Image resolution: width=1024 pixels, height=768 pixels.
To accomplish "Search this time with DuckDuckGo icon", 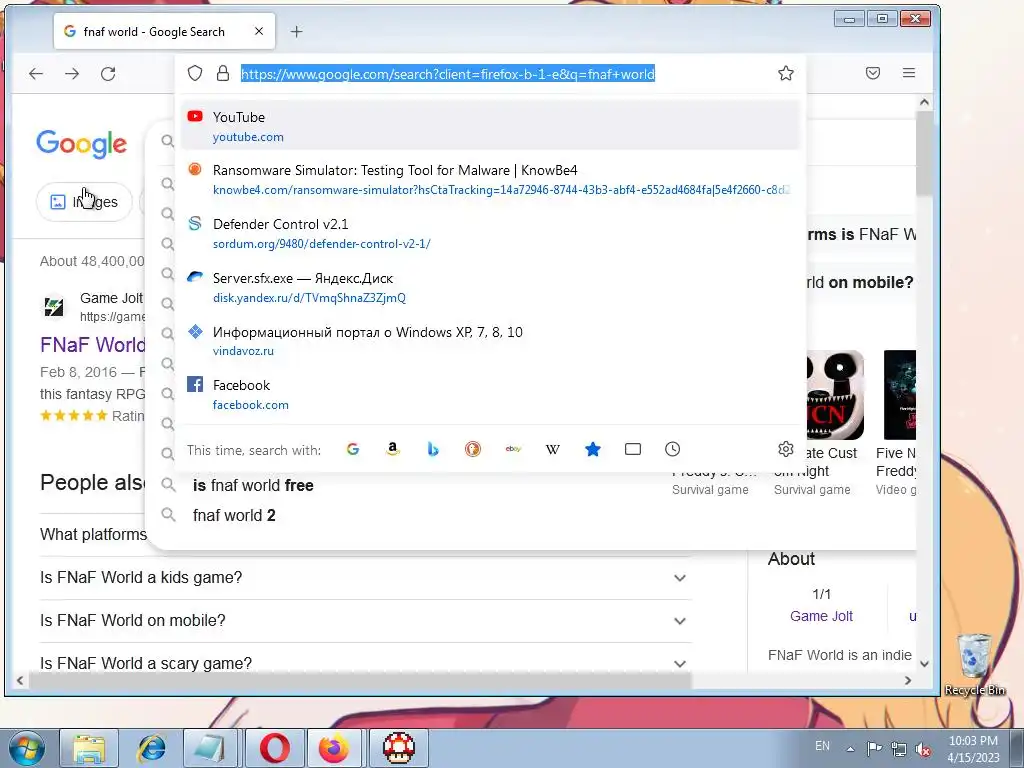I will pyautogui.click(x=473, y=449).
